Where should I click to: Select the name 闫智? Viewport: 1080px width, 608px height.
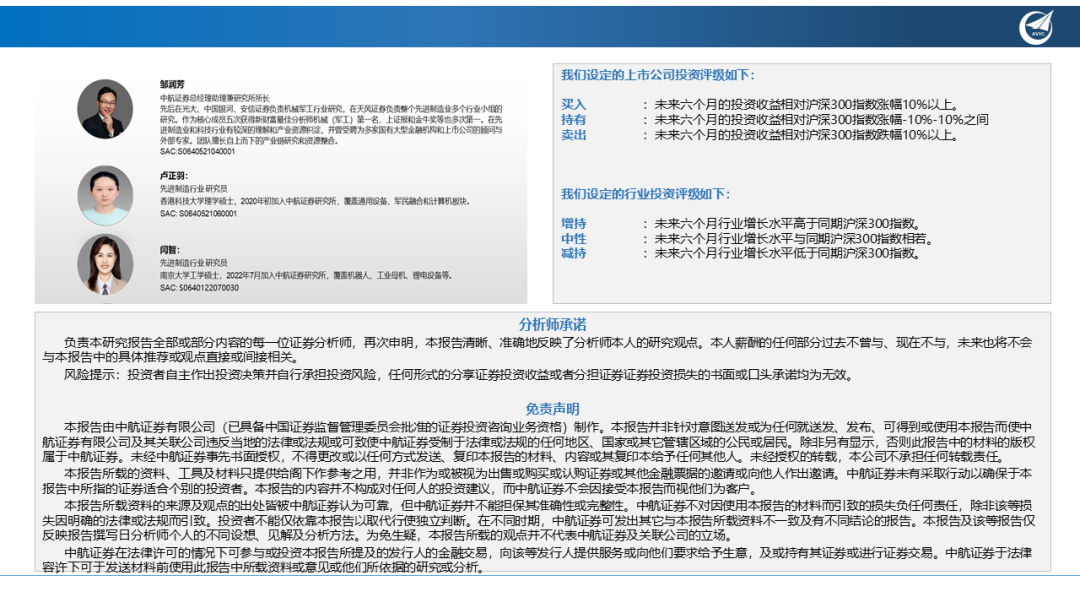(169, 250)
